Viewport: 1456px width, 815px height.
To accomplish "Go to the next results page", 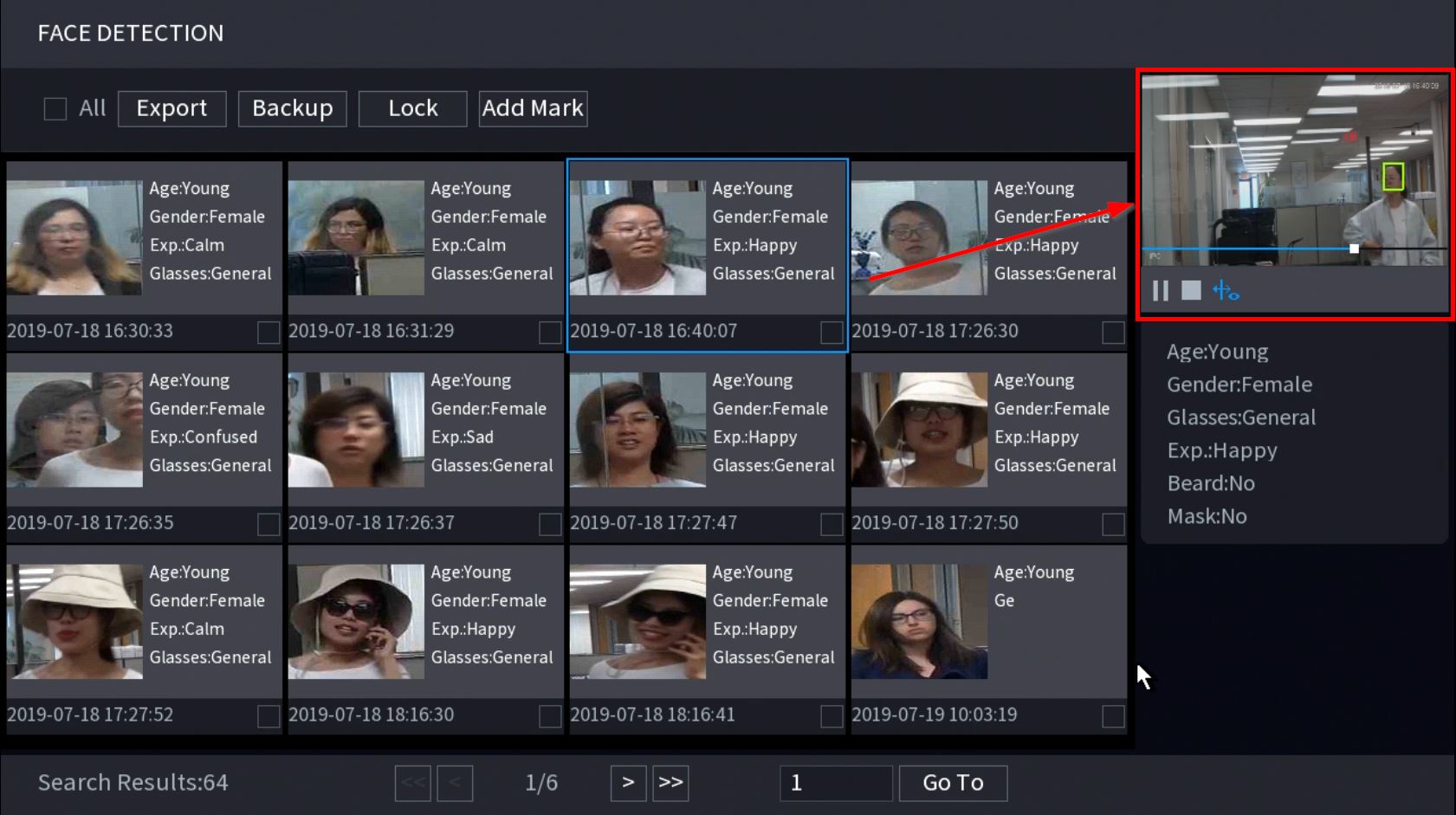I will [628, 783].
